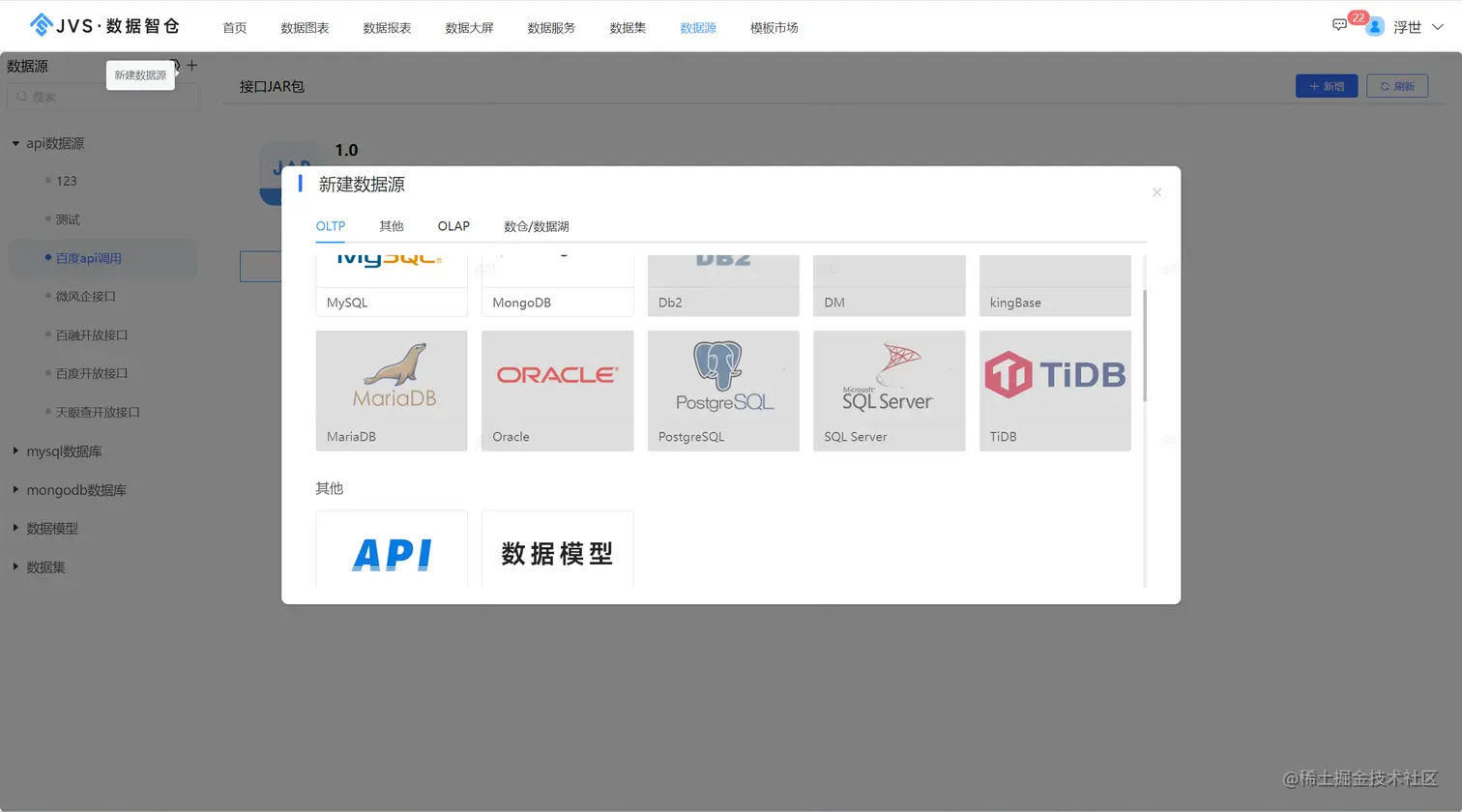Open 数据图表 in top navigation

[305, 28]
